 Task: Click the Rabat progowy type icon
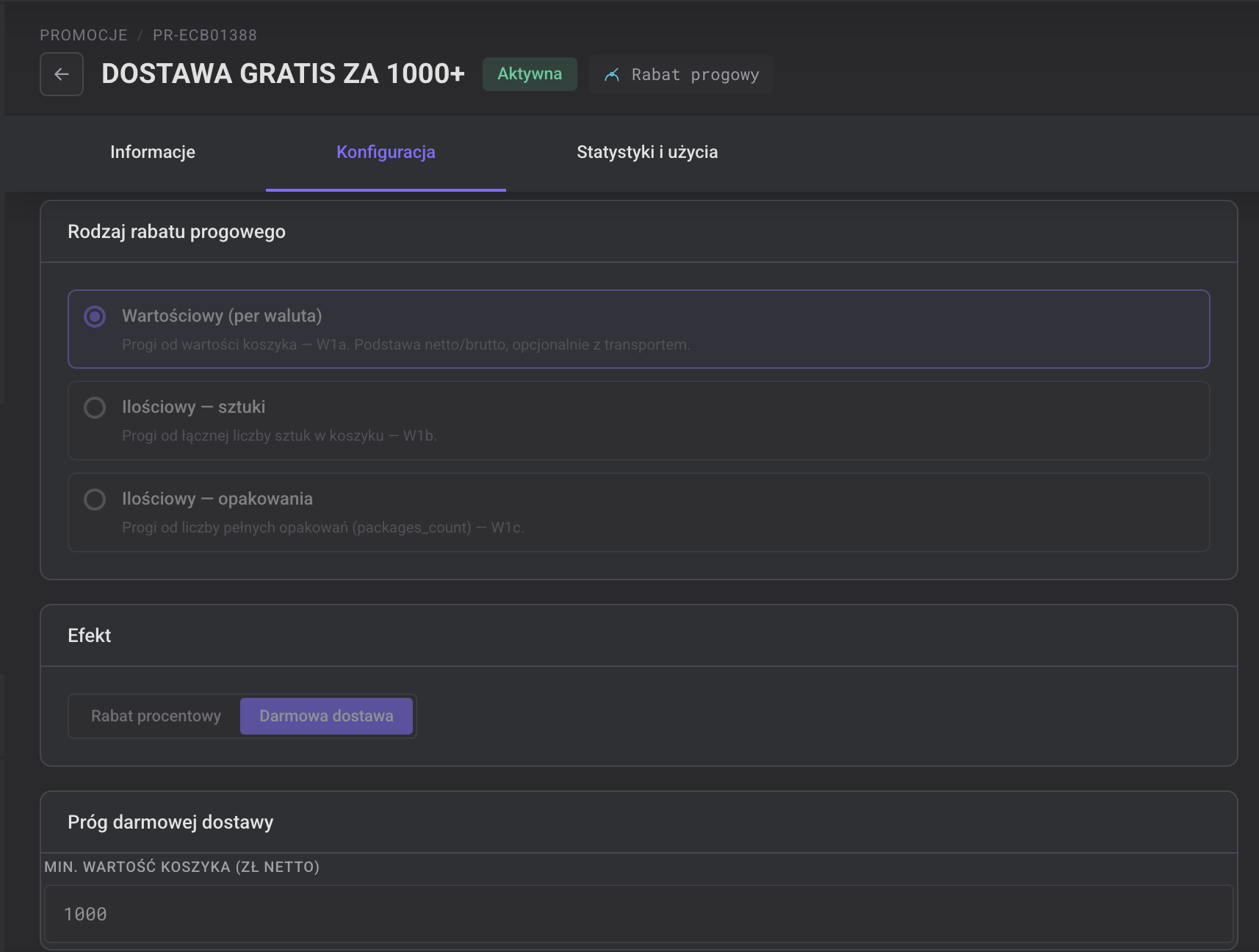tap(612, 75)
